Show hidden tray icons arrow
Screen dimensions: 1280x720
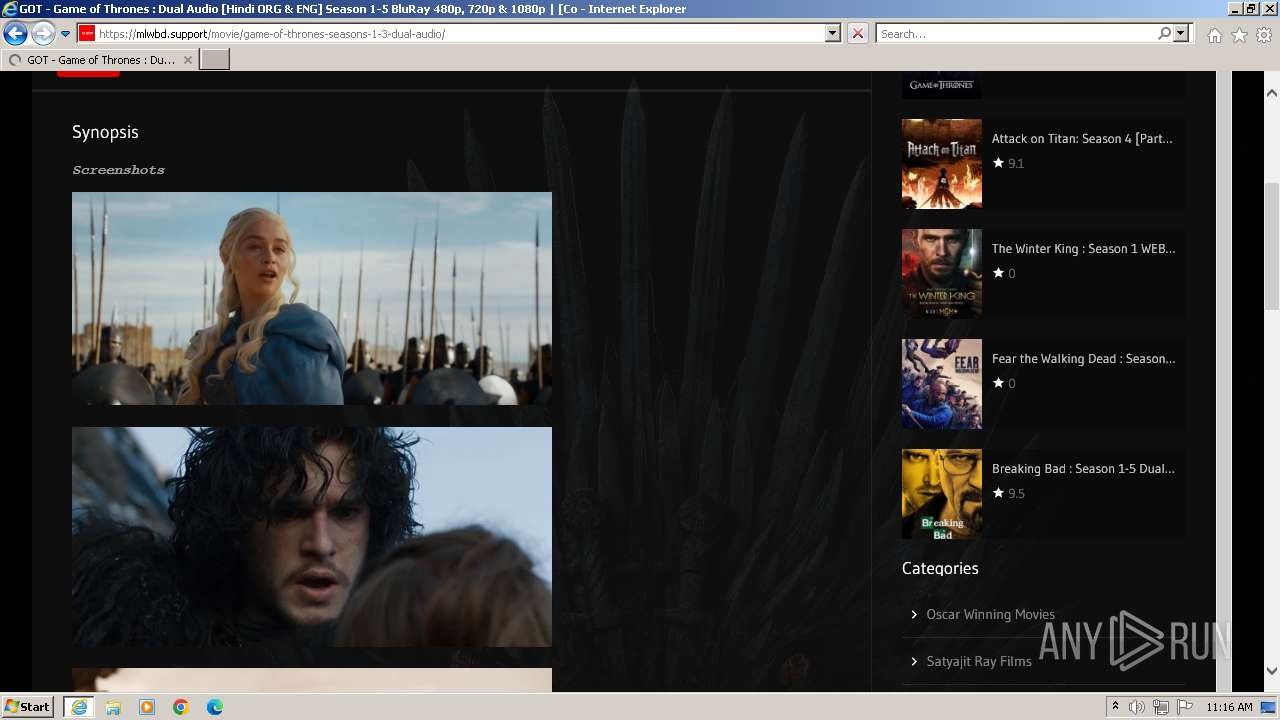1116,707
